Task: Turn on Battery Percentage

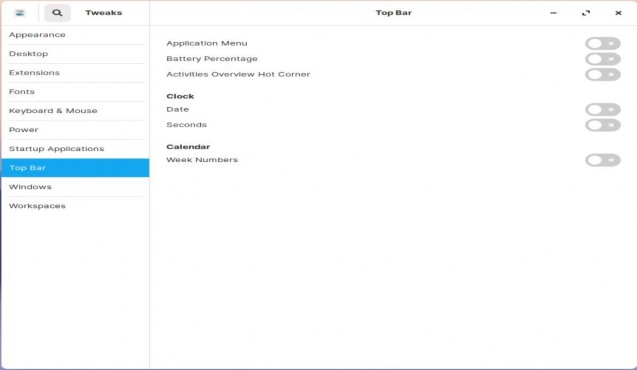Action: (x=602, y=59)
